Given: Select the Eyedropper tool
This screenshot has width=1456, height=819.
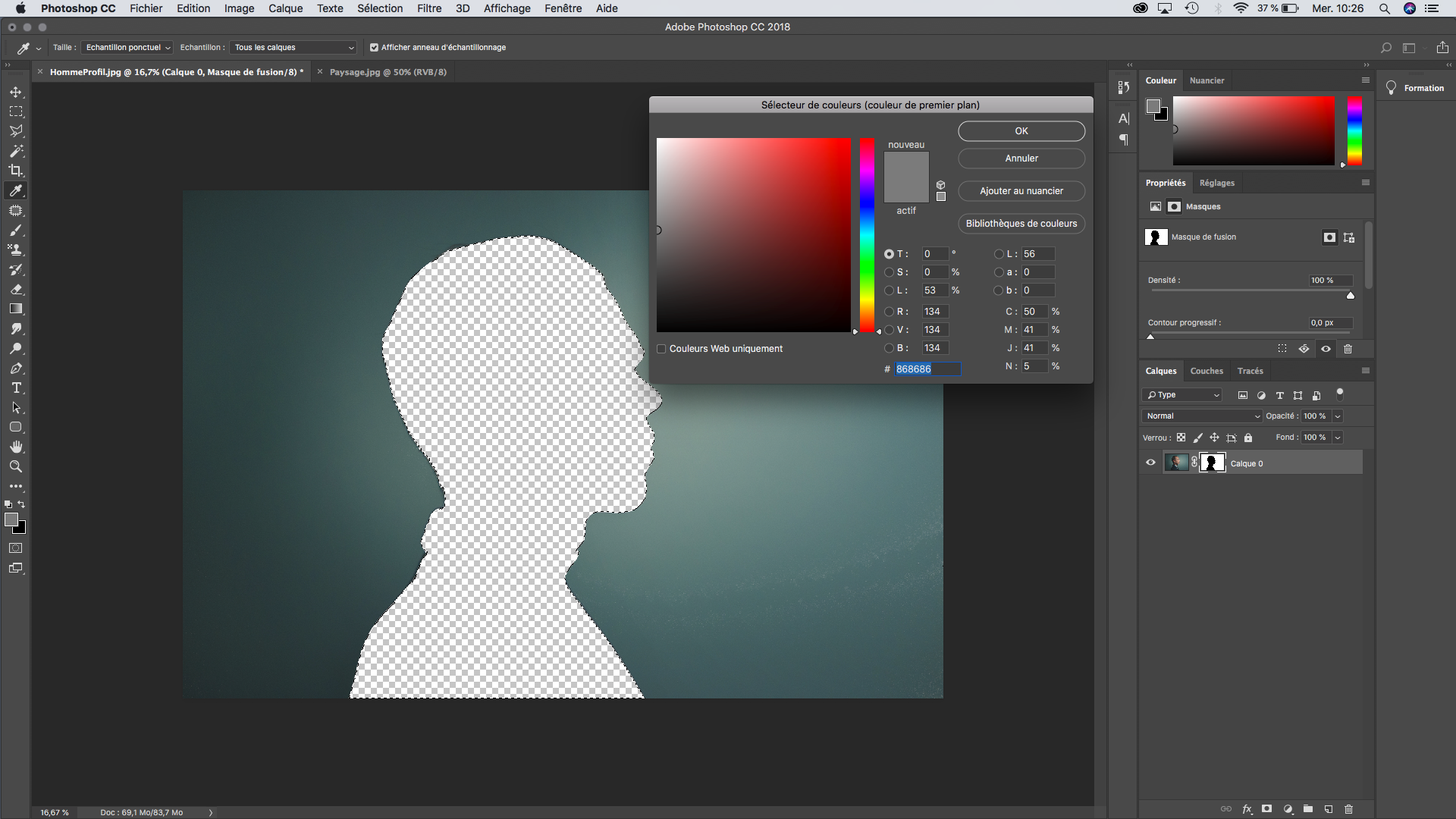Looking at the screenshot, I should pyautogui.click(x=15, y=191).
